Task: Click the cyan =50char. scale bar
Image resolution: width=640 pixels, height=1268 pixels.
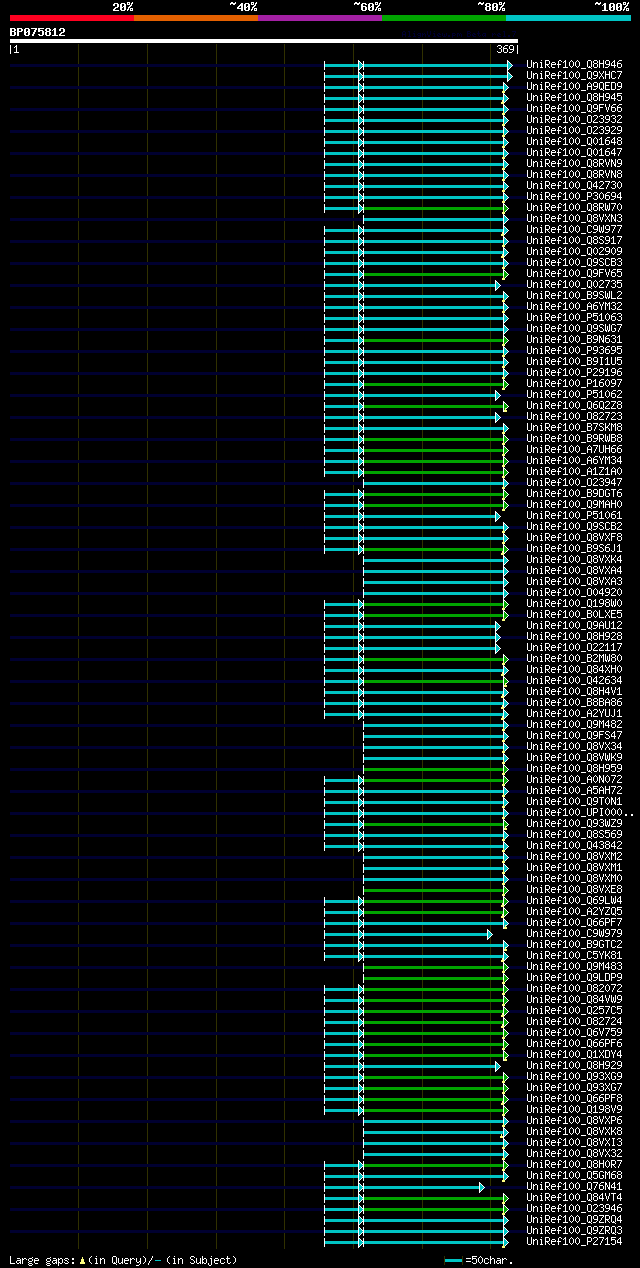Action: click(x=453, y=1260)
